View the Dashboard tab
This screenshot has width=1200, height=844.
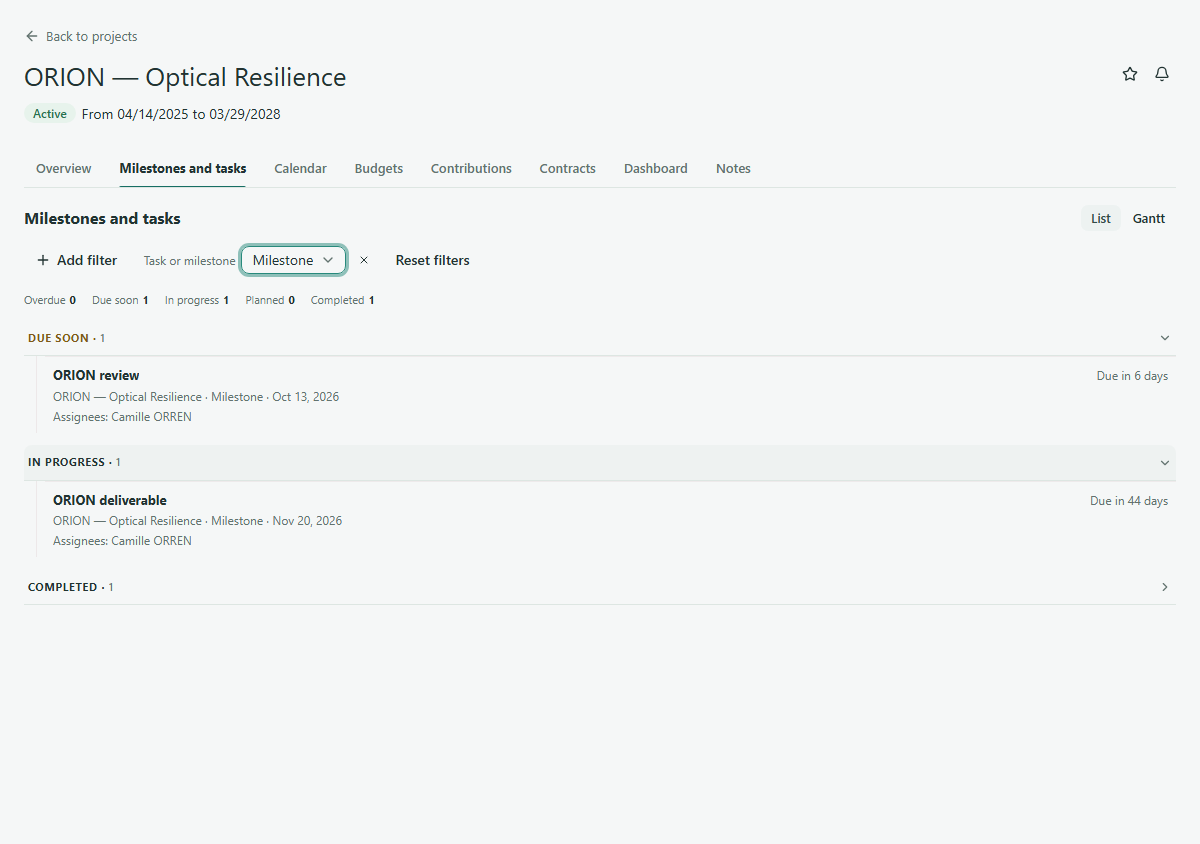pyautogui.click(x=656, y=168)
